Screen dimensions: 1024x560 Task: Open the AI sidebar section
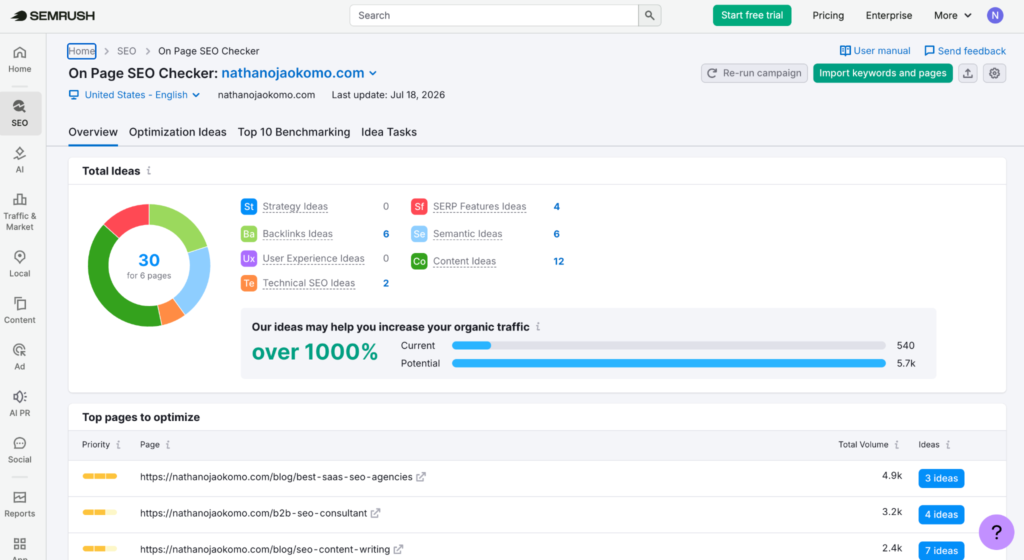(20, 160)
